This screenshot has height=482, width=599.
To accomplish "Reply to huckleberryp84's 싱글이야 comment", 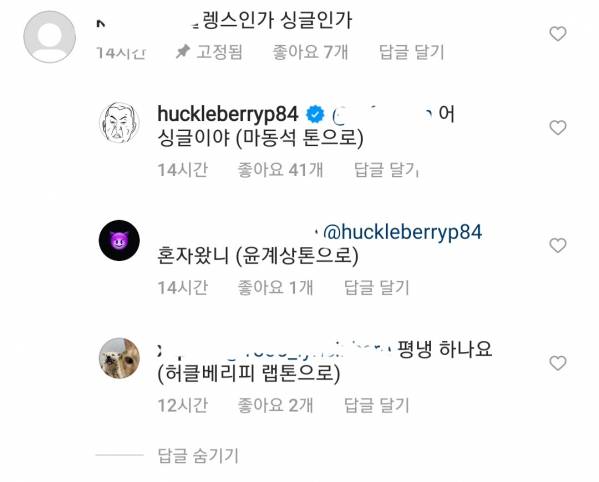I will point(387,170).
